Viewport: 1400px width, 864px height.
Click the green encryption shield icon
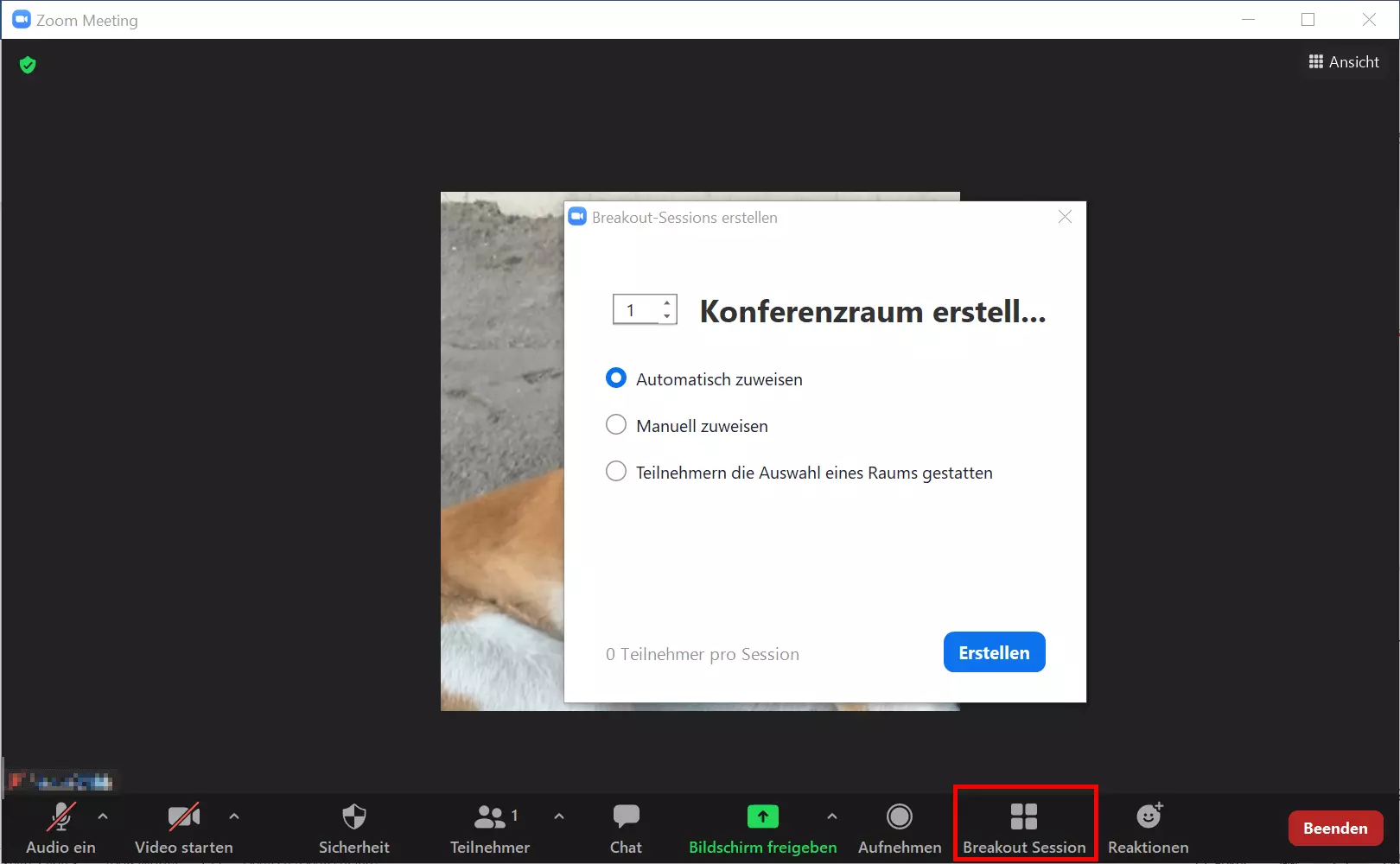28,65
